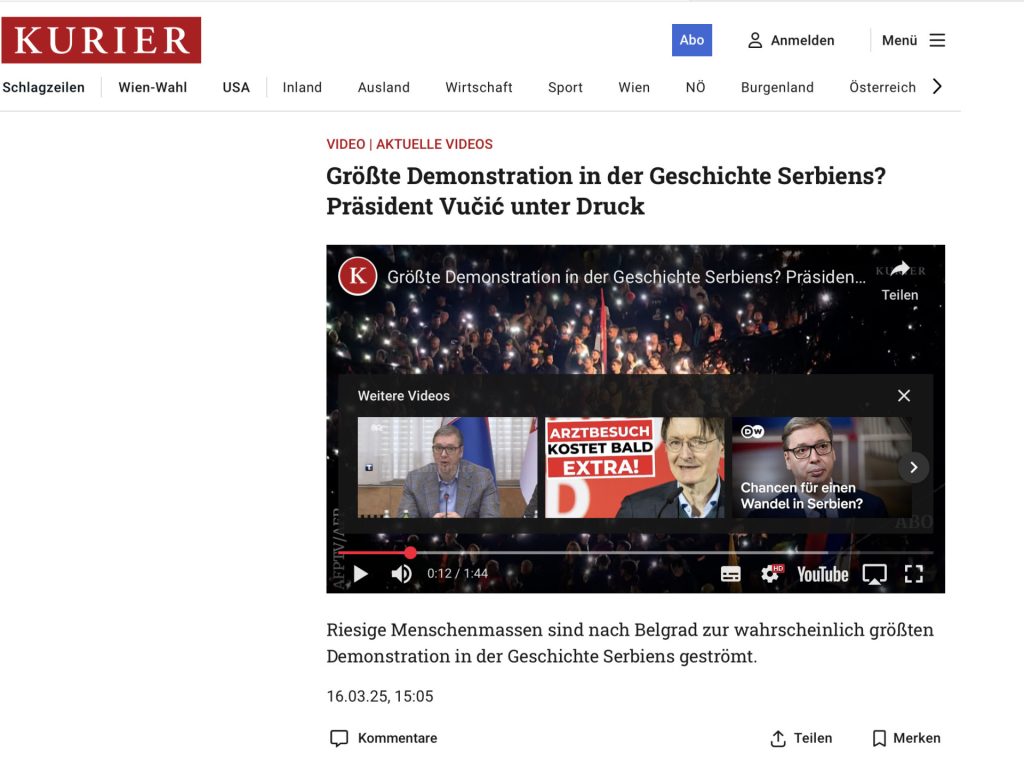
Task: Open the Wirtschaft section
Action: pyautogui.click(x=479, y=88)
